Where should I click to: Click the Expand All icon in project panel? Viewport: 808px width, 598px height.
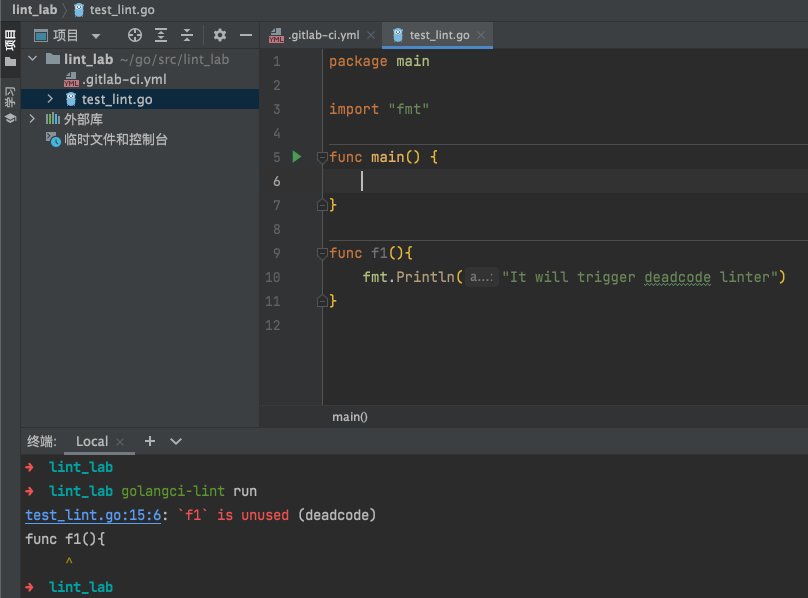pyautogui.click(x=161, y=35)
